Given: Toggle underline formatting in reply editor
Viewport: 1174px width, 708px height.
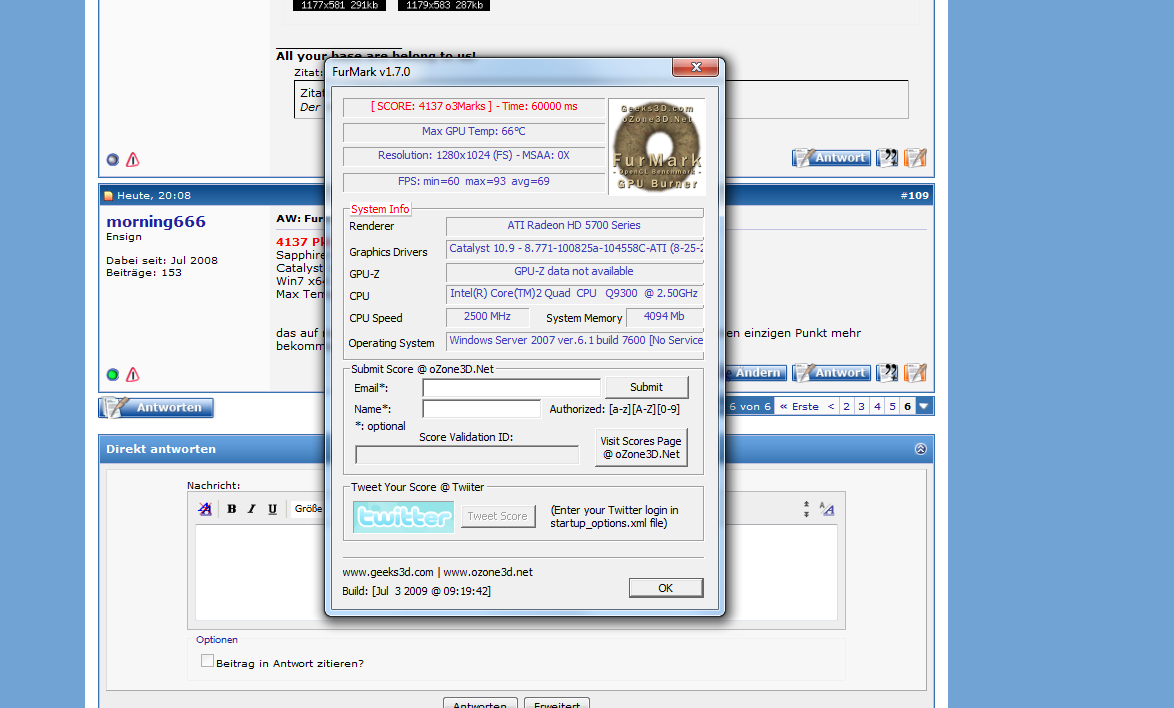Looking at the screenshot, I should 273,509.
